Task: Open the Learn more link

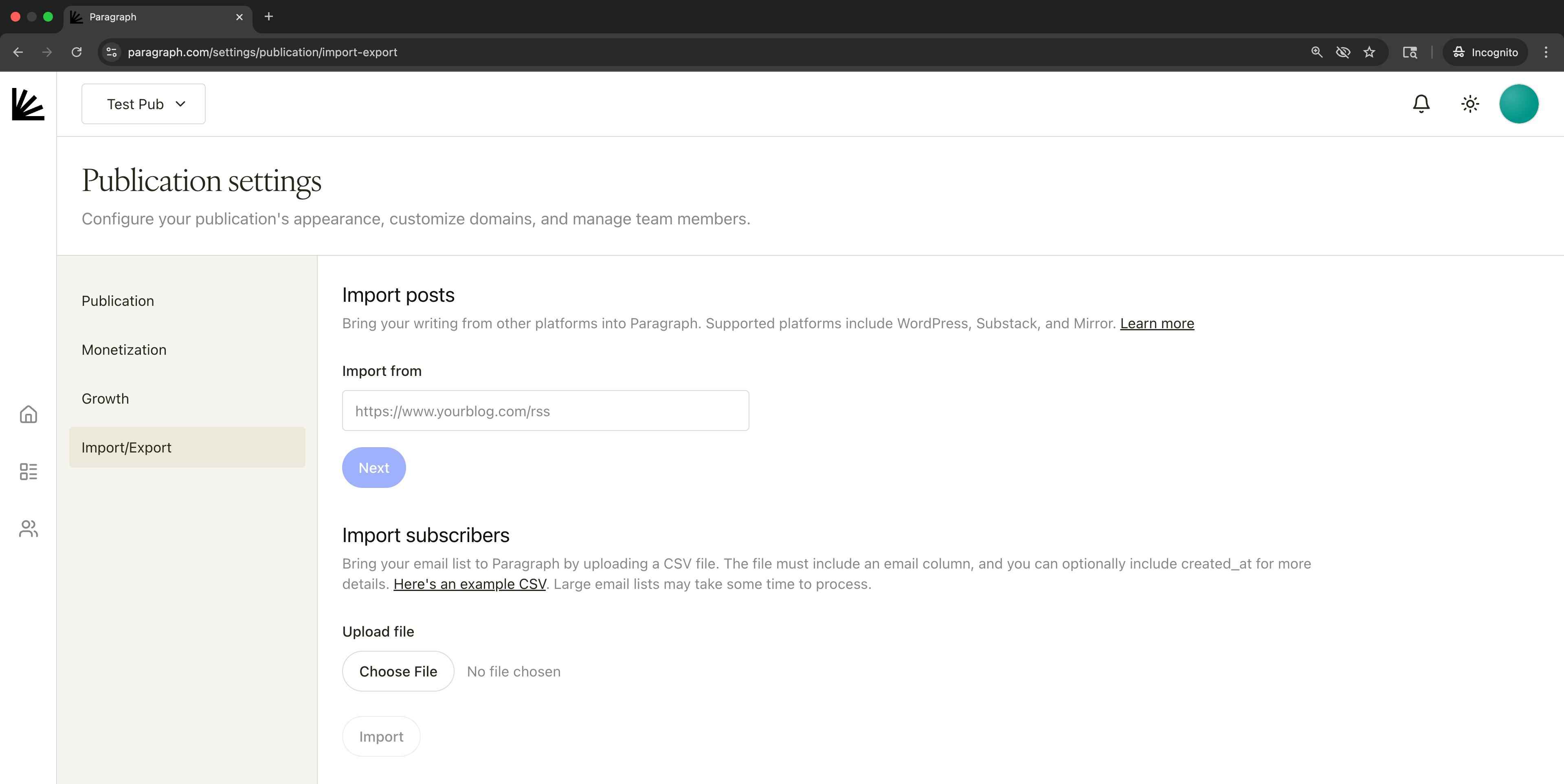Action: coord(1157,324)
